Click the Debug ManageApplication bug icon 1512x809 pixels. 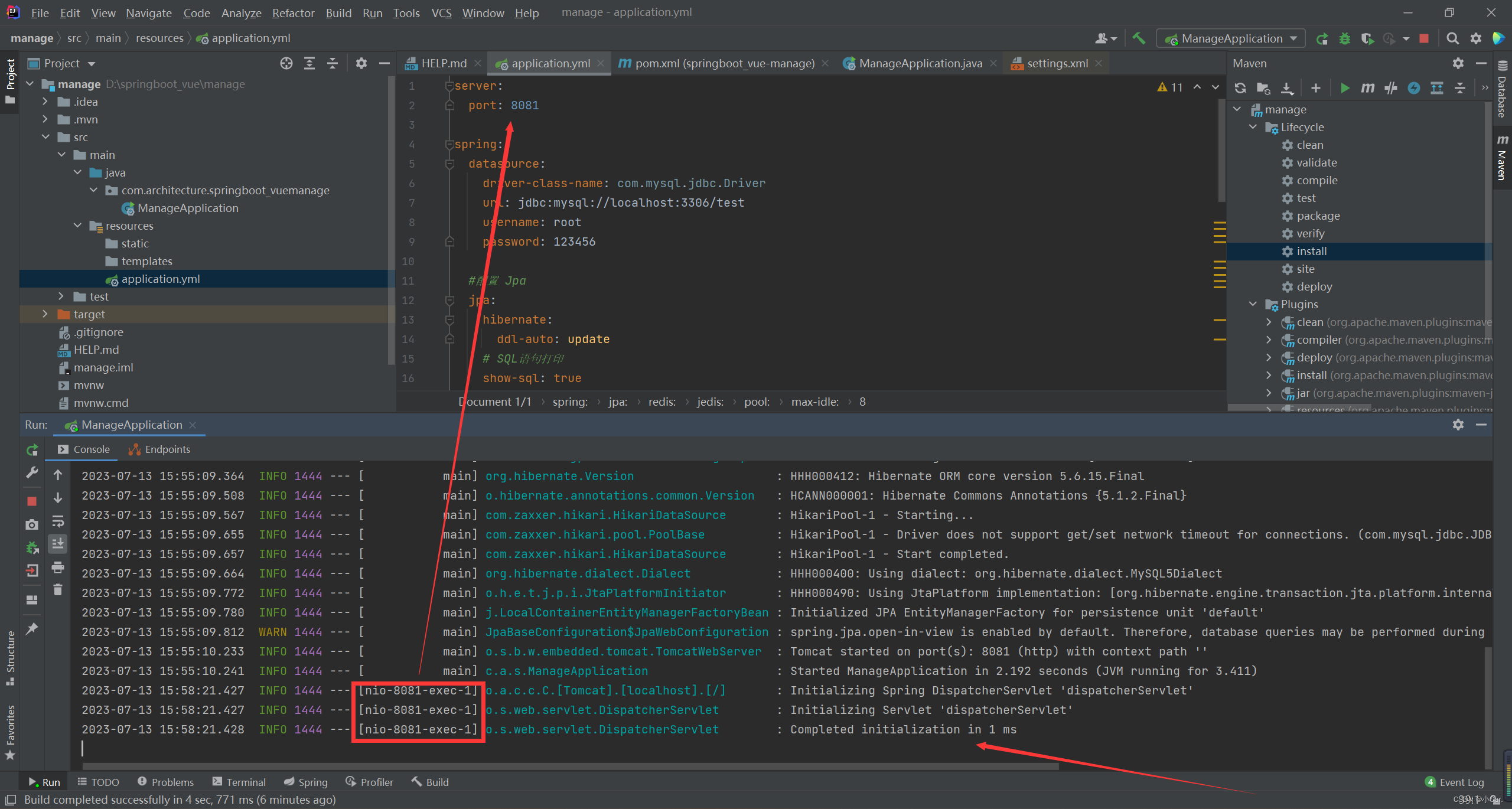(1345, 38)
